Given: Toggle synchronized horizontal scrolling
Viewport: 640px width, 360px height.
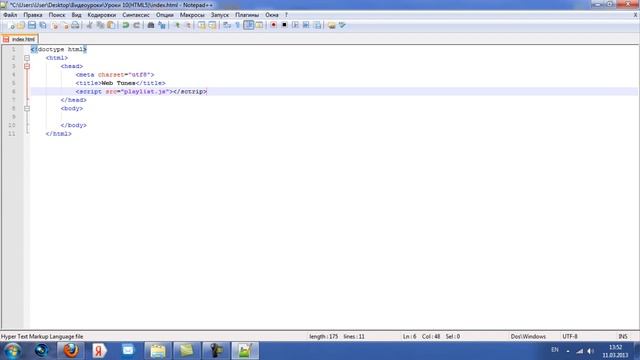Looking at the screenshot, I should (x=212, y=25).
